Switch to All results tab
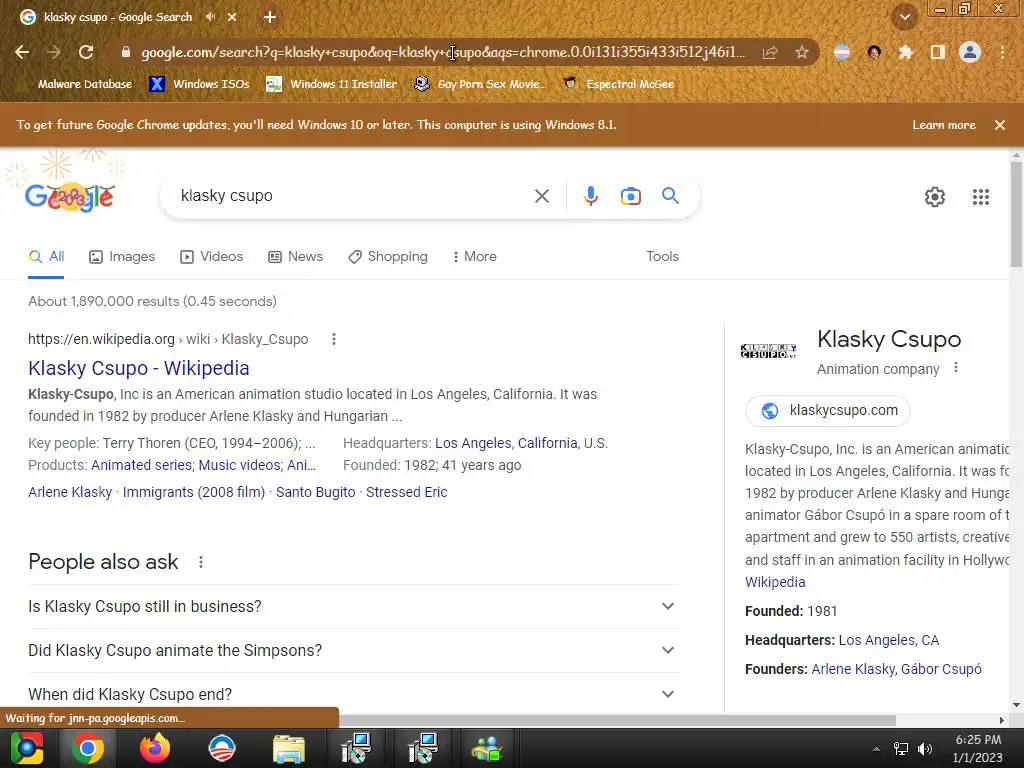The image size is (1024, 768). coord(46,257)
